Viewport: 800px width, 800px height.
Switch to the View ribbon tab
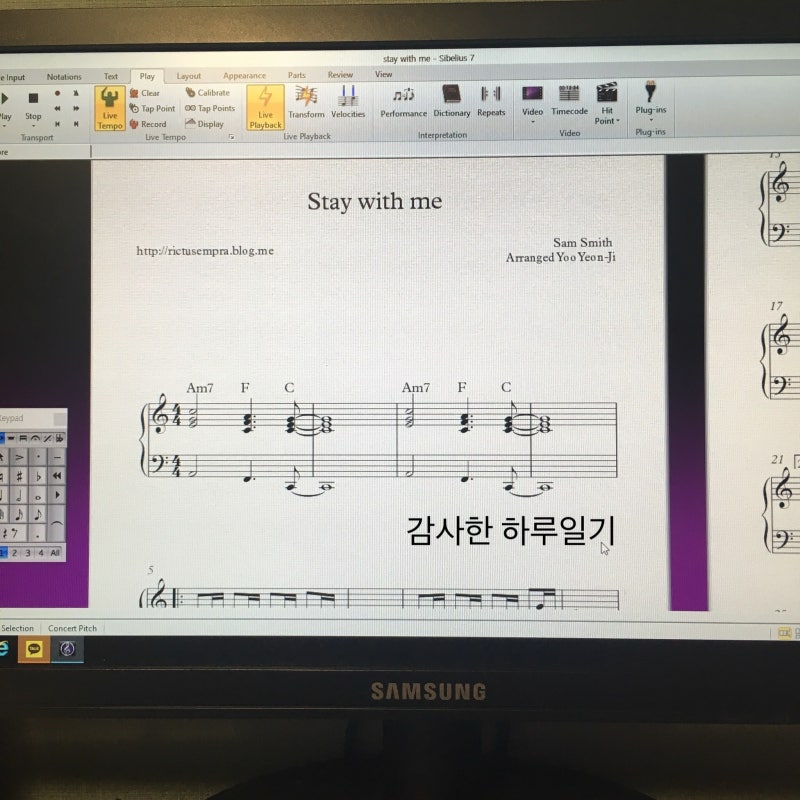384,74
